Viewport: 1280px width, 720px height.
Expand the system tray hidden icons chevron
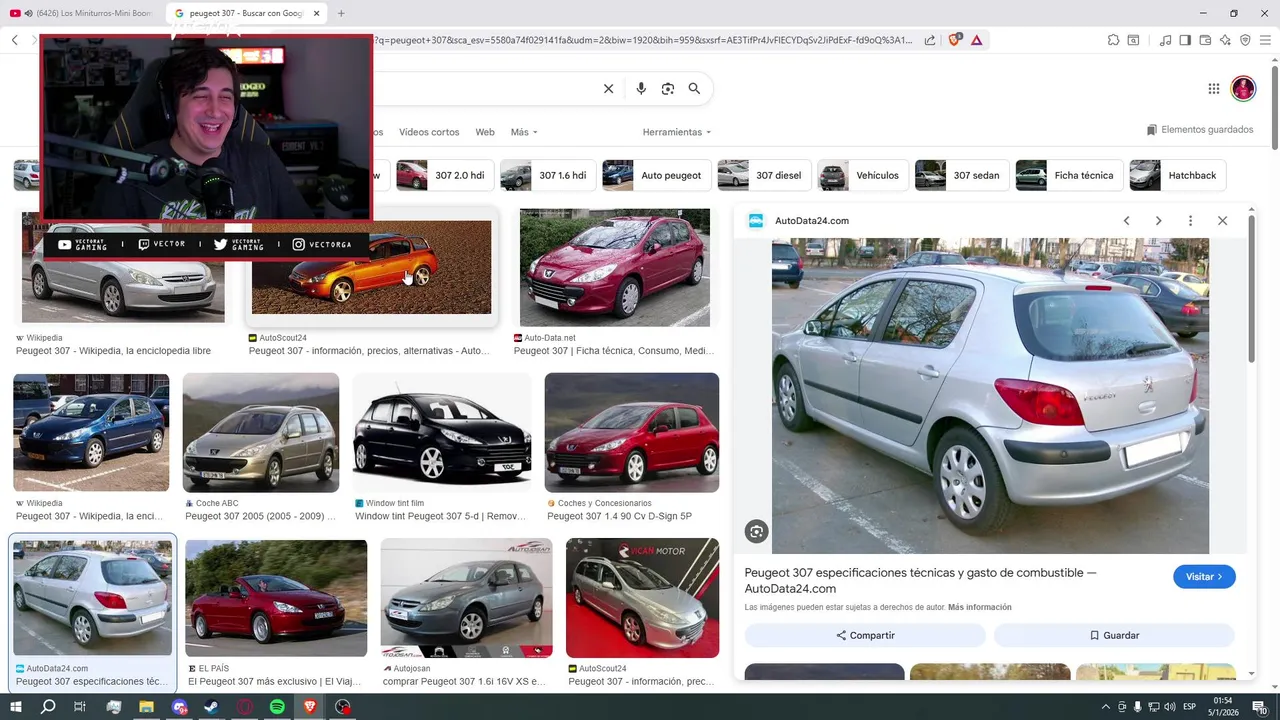coord(1106,707)
